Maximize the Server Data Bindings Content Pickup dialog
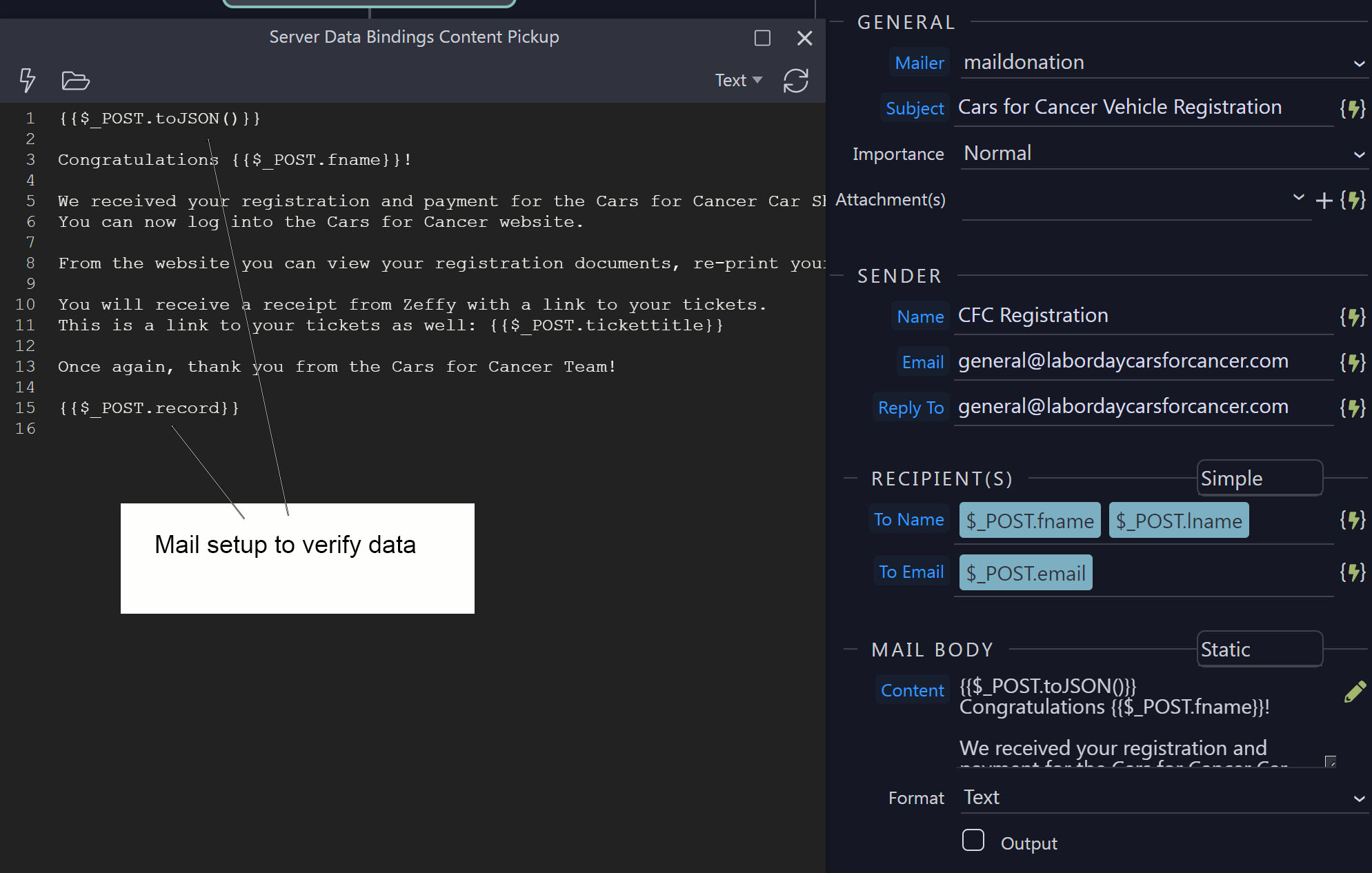The height and width of the screenshot is (873, 1372). pos(762,38)
